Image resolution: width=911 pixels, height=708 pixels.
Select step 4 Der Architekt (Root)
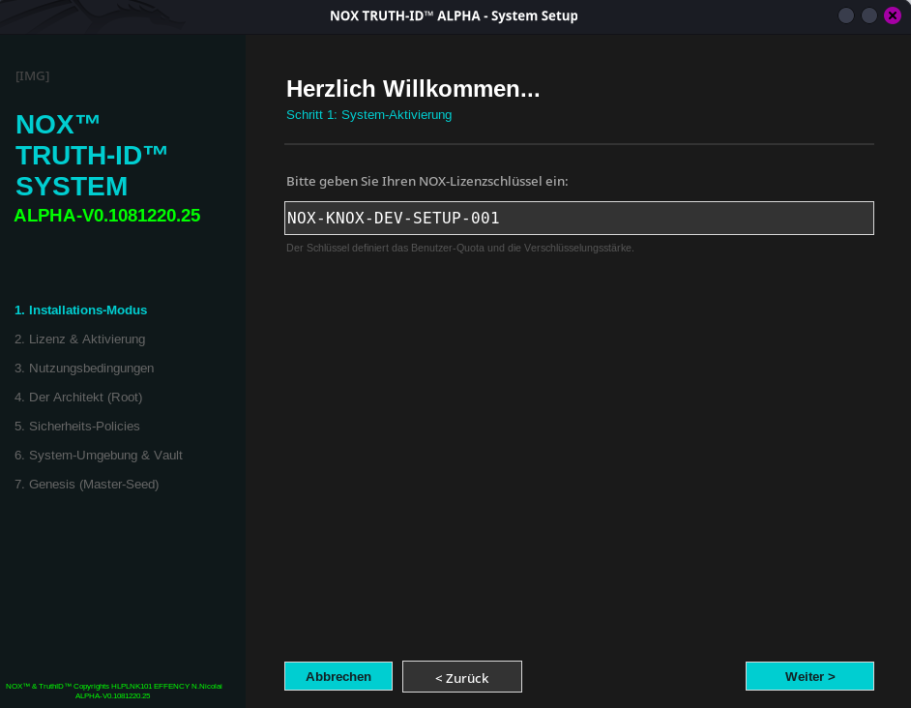point(78,397)
